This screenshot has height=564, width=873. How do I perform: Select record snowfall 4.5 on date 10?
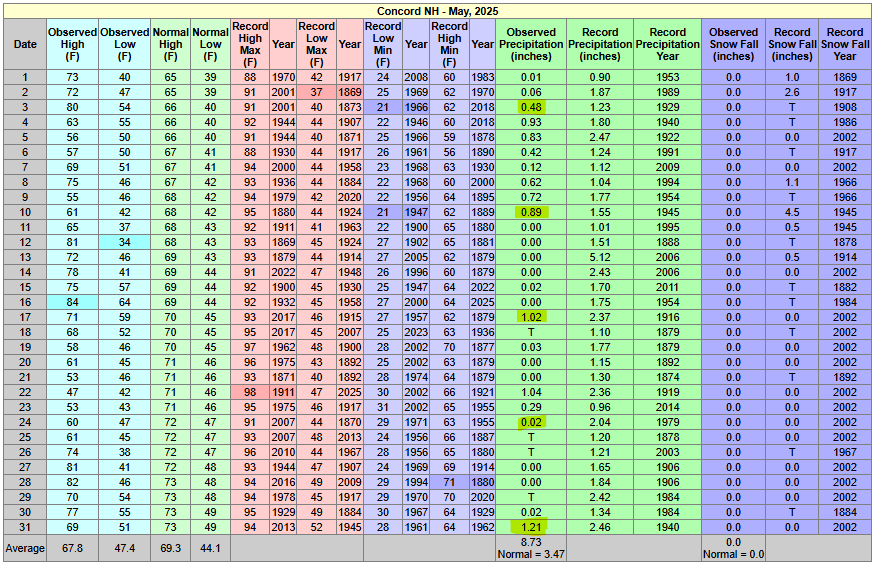pyautogui.click(x=792, y=212)
